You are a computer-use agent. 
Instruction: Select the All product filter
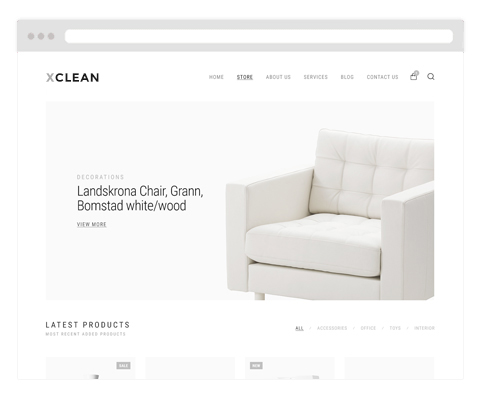pyautogui.click(x=299, y=328)
